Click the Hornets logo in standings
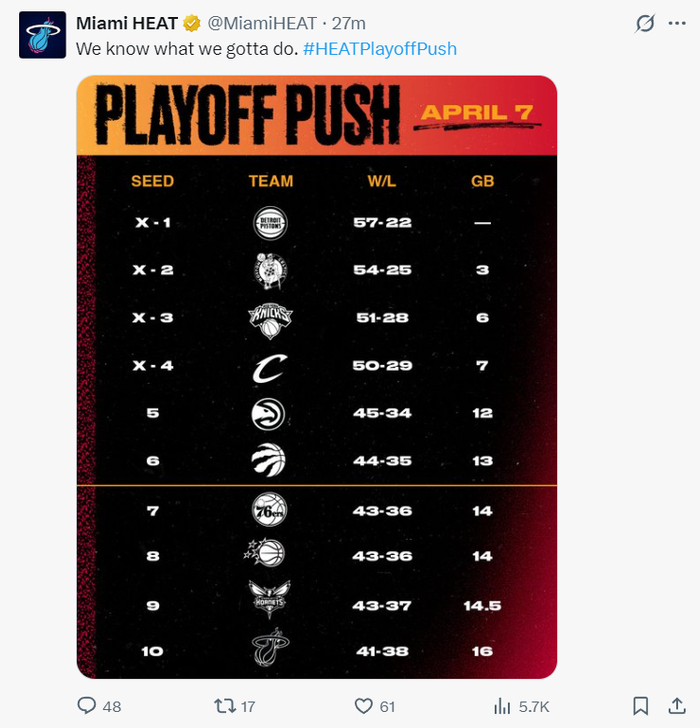The width and height of the screenshot is (700, 728). pos(270,600)
